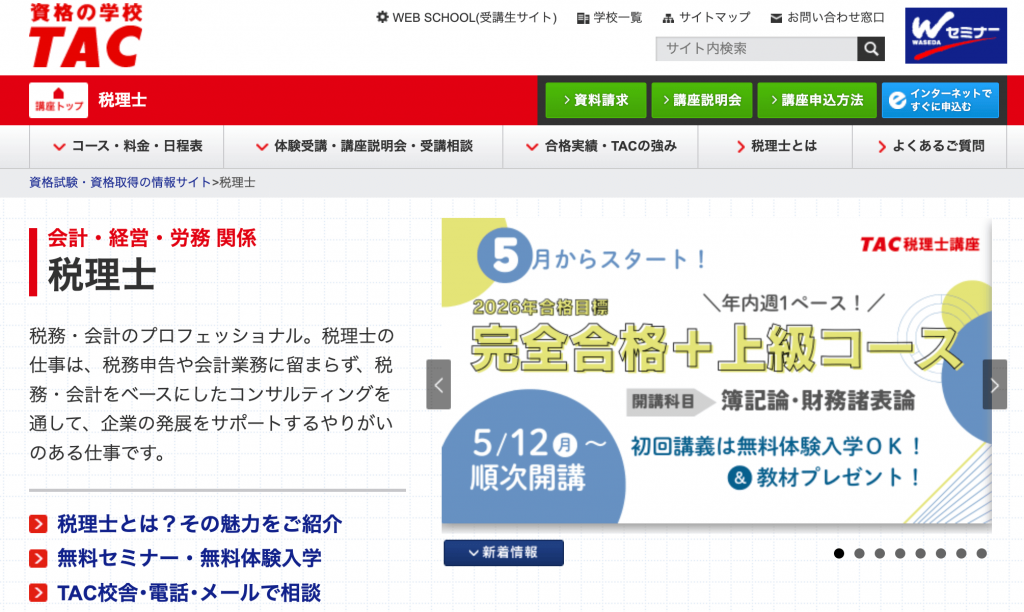Show previous carousel slide arrow
The width and height of the screenshot is (1024, 612).
(x=439, y=385)
